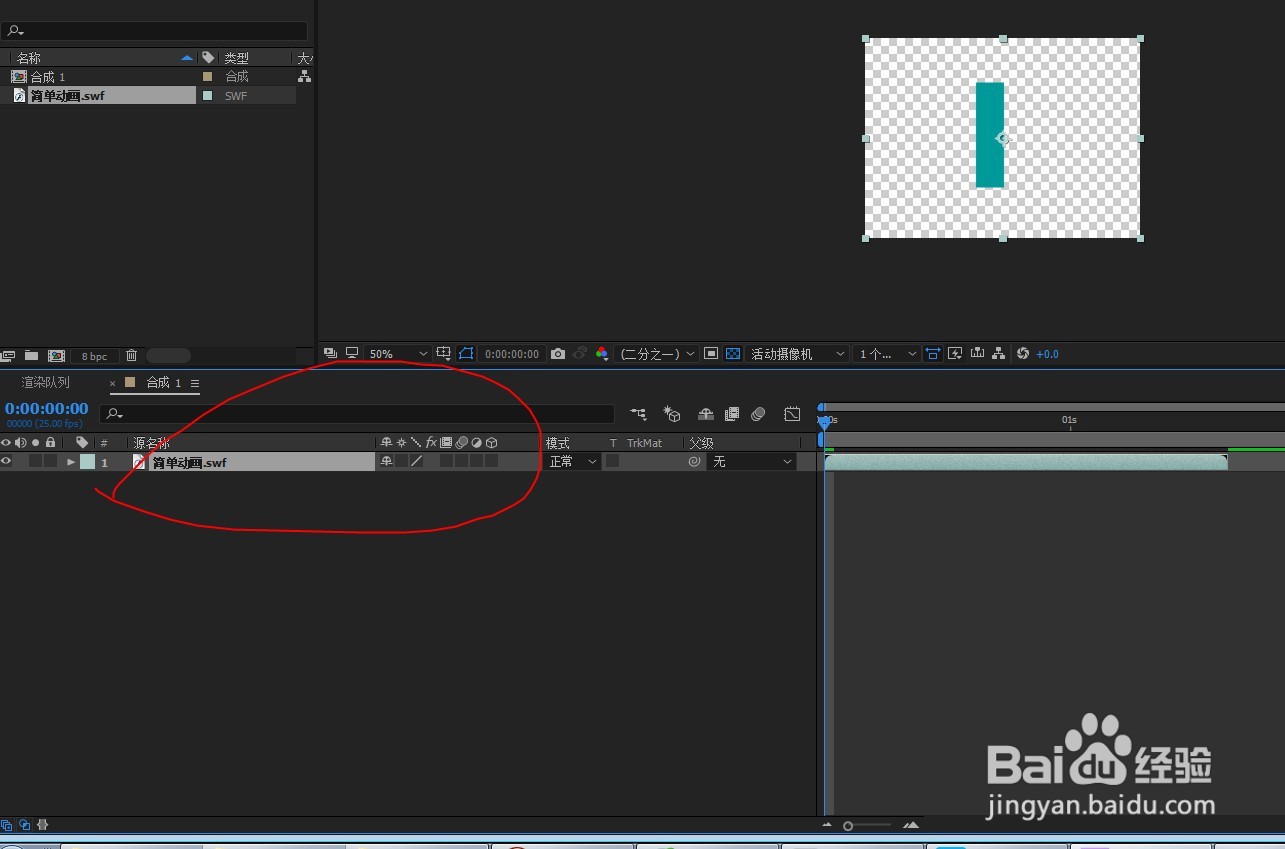Open the blend mode 正常 selector
The image size is (1285, 849).
click(x=570, y=461)
